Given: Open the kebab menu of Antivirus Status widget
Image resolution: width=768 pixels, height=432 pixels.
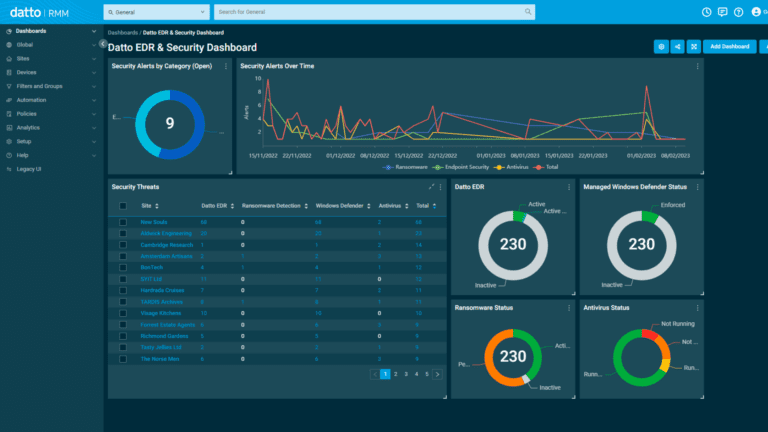Looking at the screenshot, I should coord(697,308).
